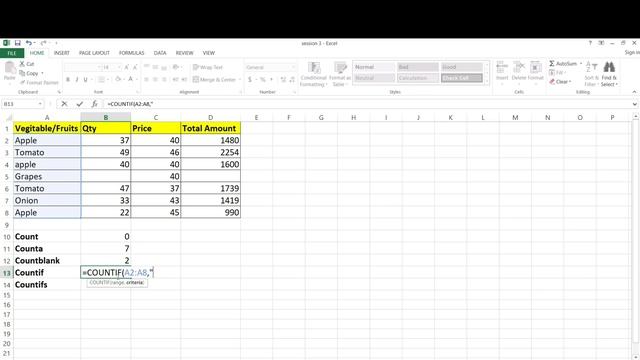The height and width of the screenshot is (360, 640).
Task: Click the Sign in link
Action: point(632,53)
